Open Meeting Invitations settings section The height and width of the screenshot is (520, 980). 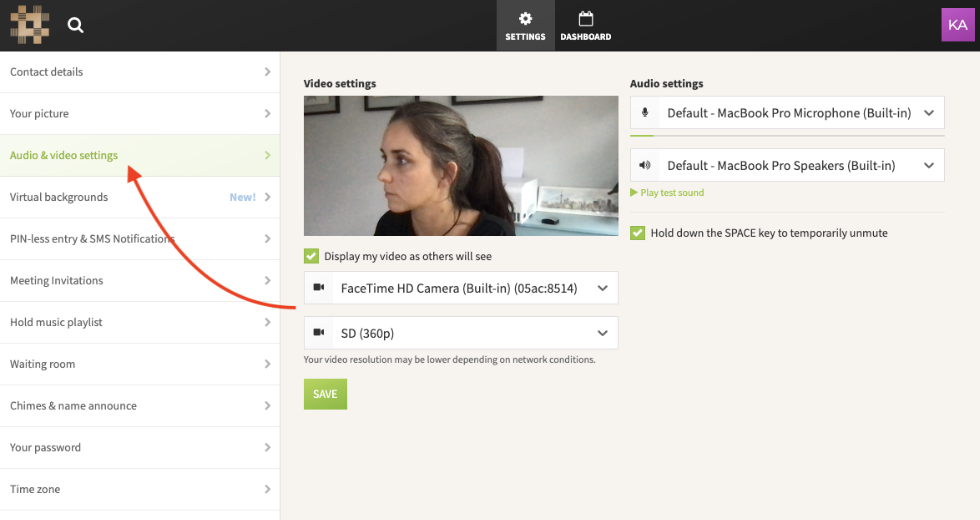pyautogui.click(x=140, y=281)
